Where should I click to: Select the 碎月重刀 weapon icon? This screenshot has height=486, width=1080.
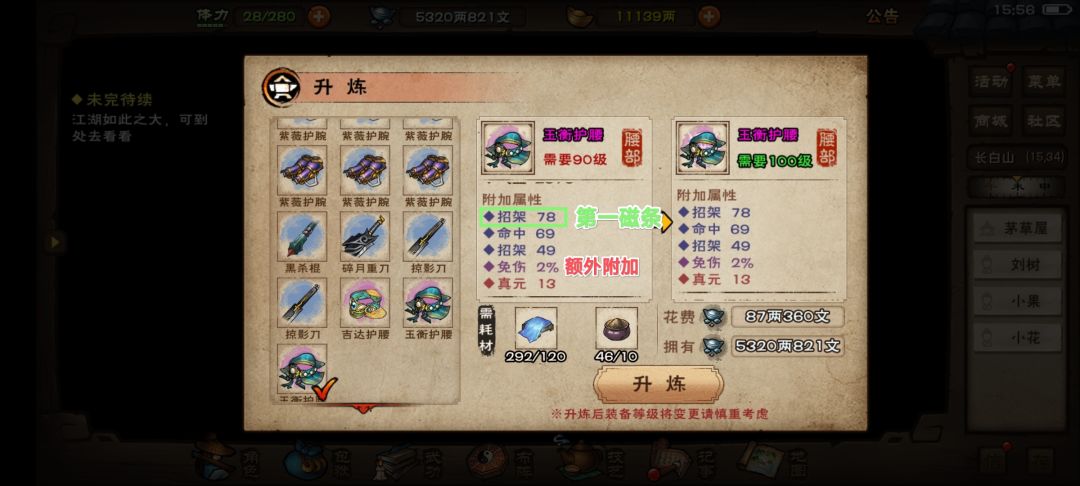click(365, 236)
